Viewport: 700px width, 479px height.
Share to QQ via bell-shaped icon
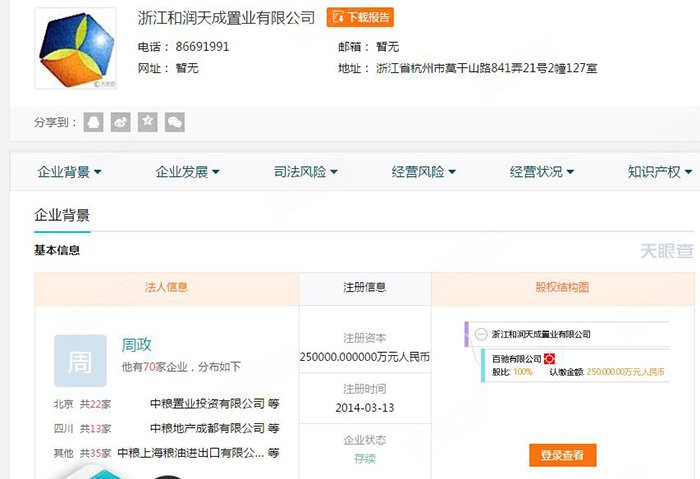point(93,122)
